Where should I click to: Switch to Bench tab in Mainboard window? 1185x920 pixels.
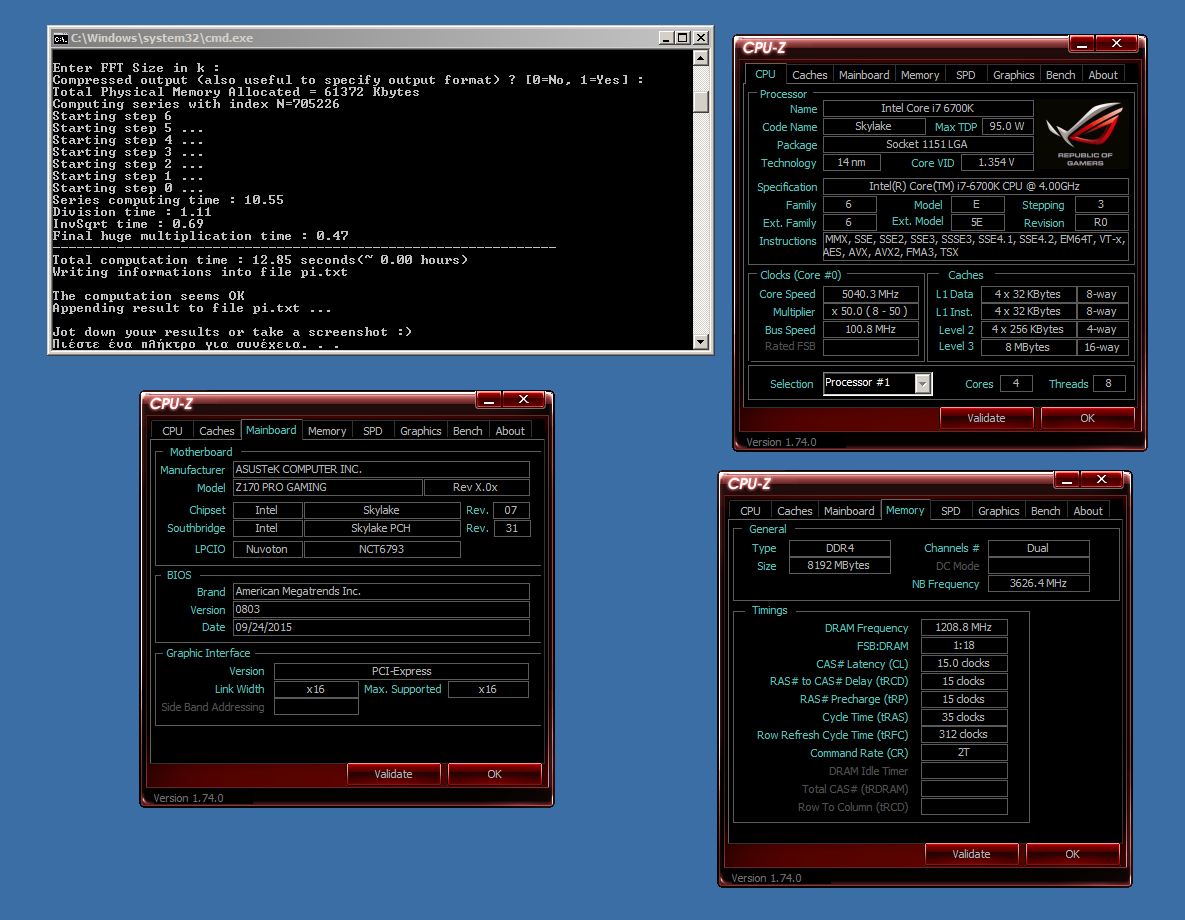pyautogui.click(x=467, y=431)
